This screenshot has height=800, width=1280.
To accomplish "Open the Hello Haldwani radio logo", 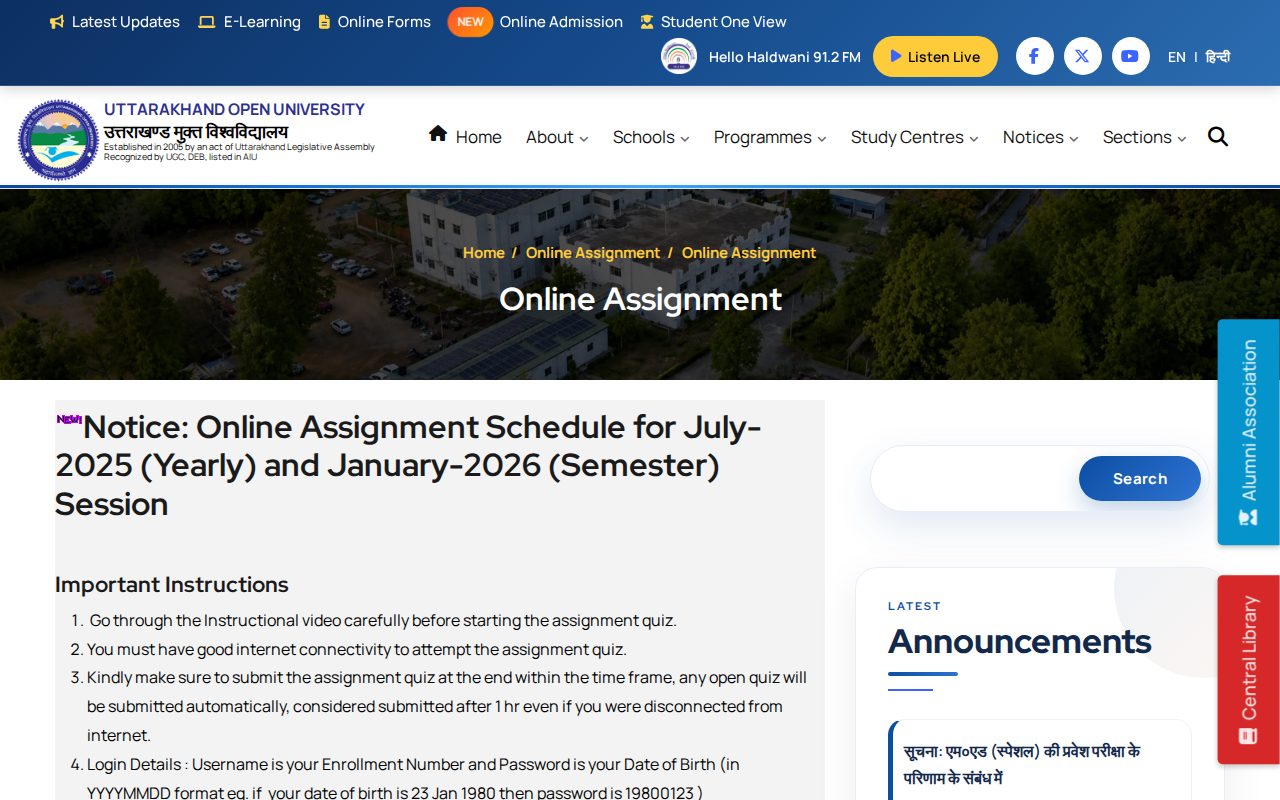I will (x=679, y=56).
